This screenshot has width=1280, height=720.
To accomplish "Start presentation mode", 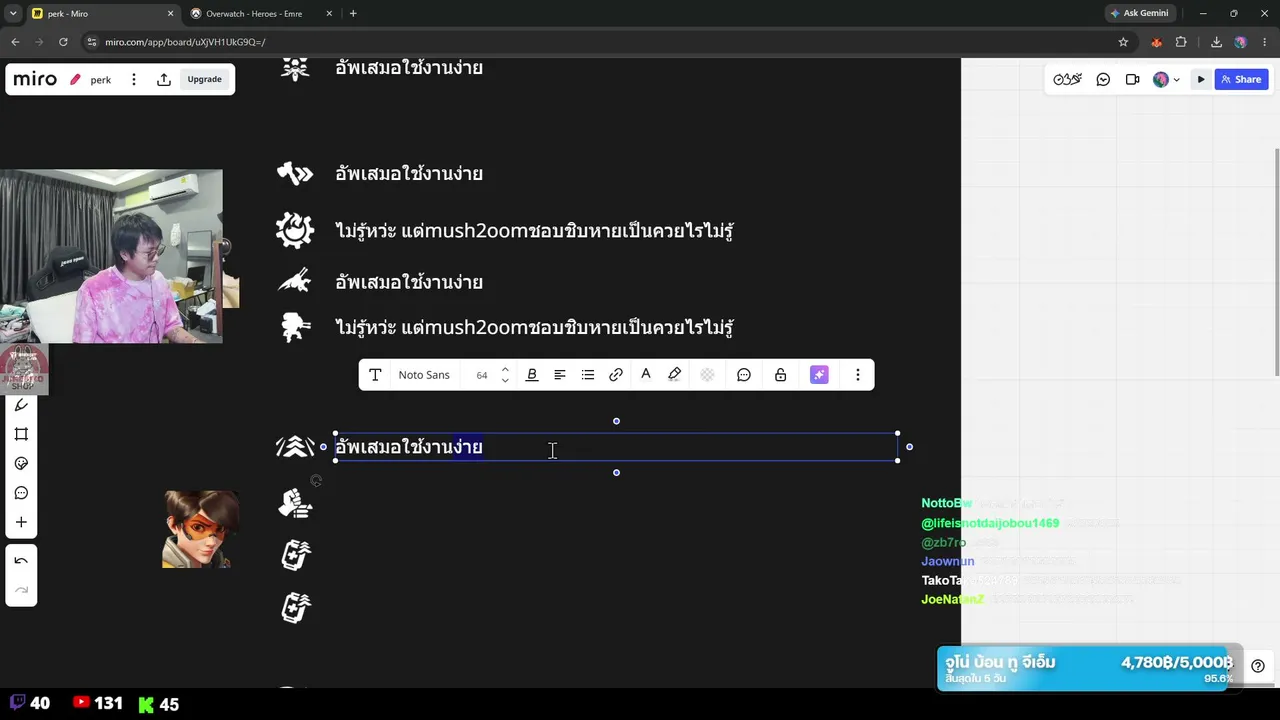I will tap(1201, 79).
